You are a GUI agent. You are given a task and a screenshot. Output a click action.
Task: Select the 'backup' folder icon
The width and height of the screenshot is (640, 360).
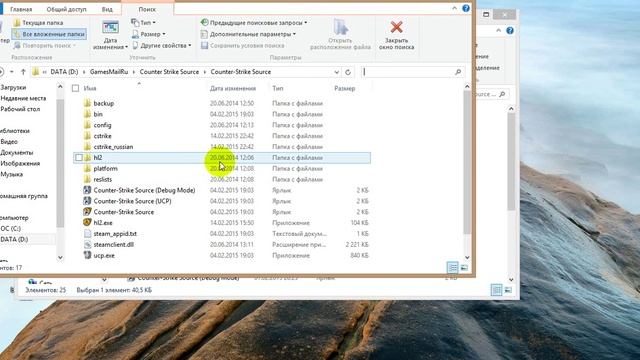tap(87, 103)
